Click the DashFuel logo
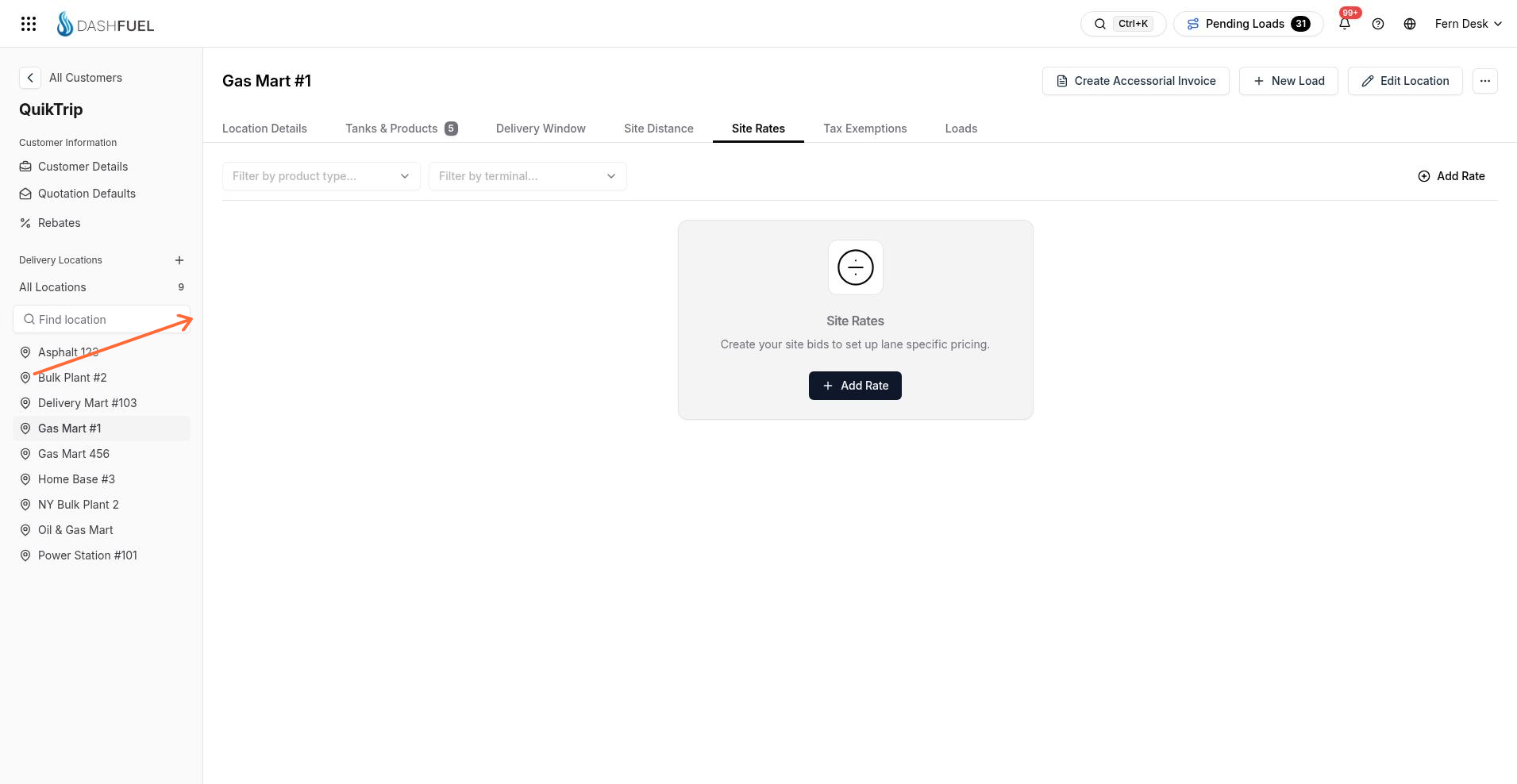 point(106,25)
